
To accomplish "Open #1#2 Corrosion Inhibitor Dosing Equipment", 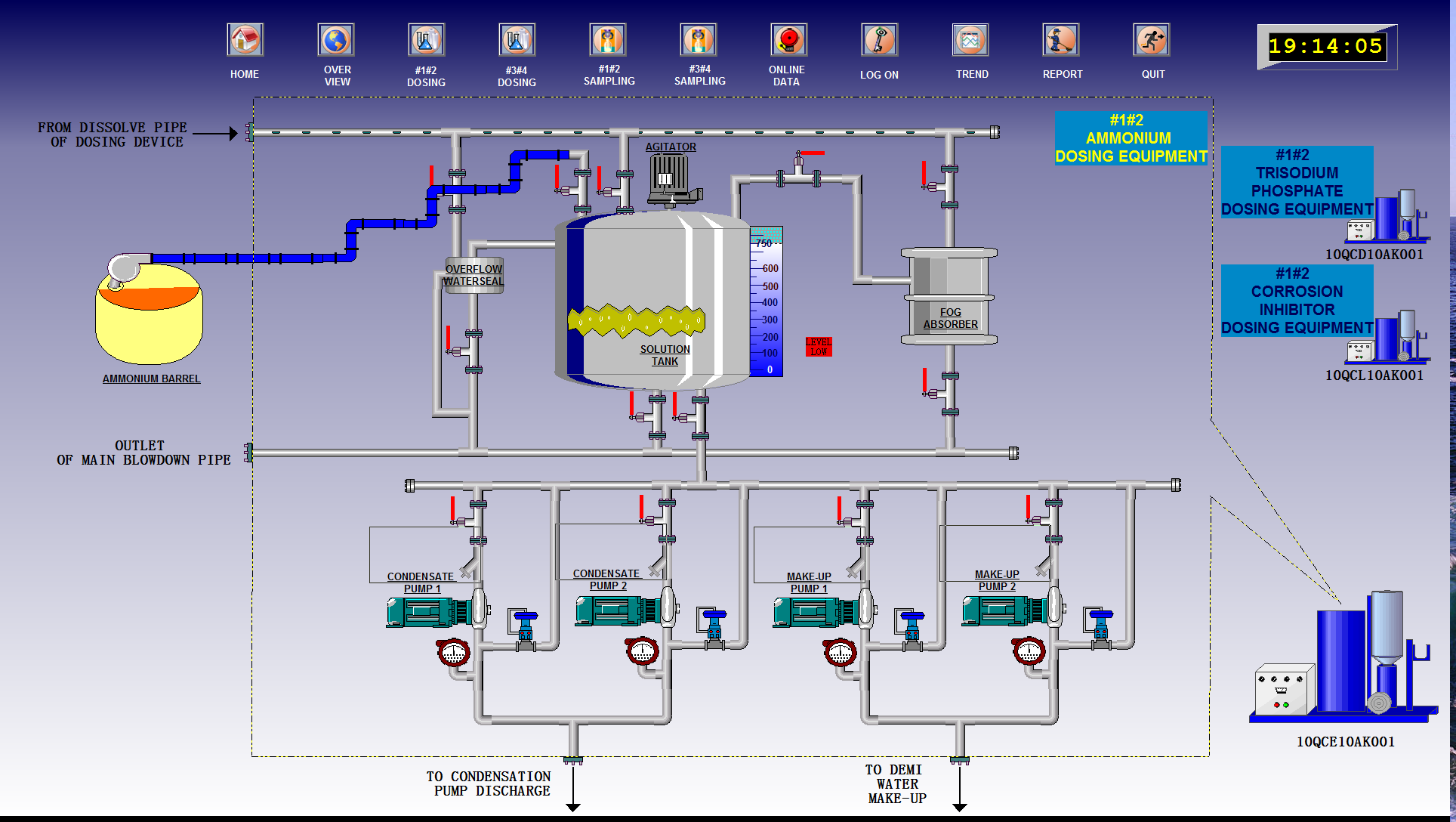I will (x=1297, y=301).
